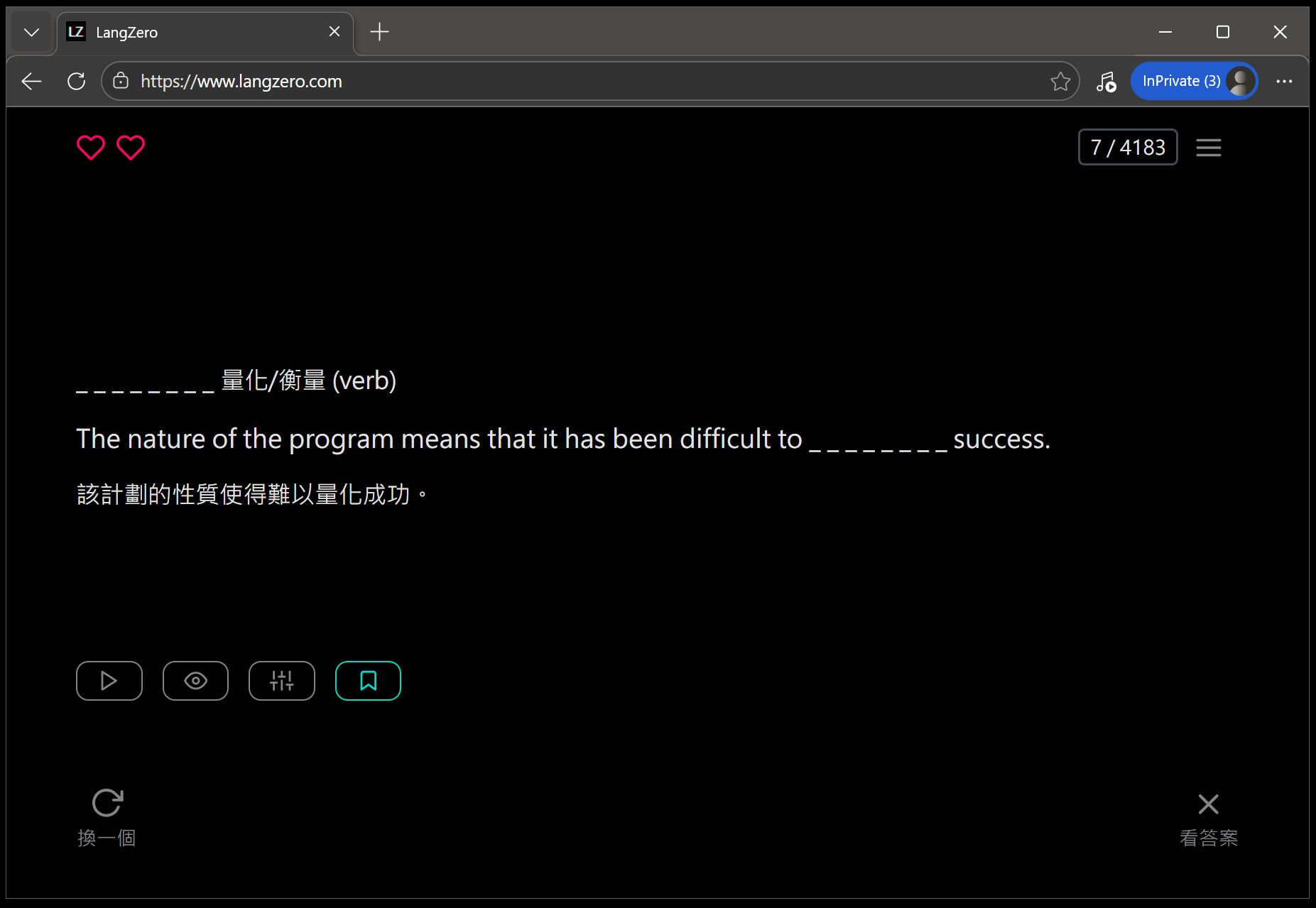This screenshot has height=908, width=1316.
Task: Click the blank in the example sentence
Action: (x=878, y=440)
